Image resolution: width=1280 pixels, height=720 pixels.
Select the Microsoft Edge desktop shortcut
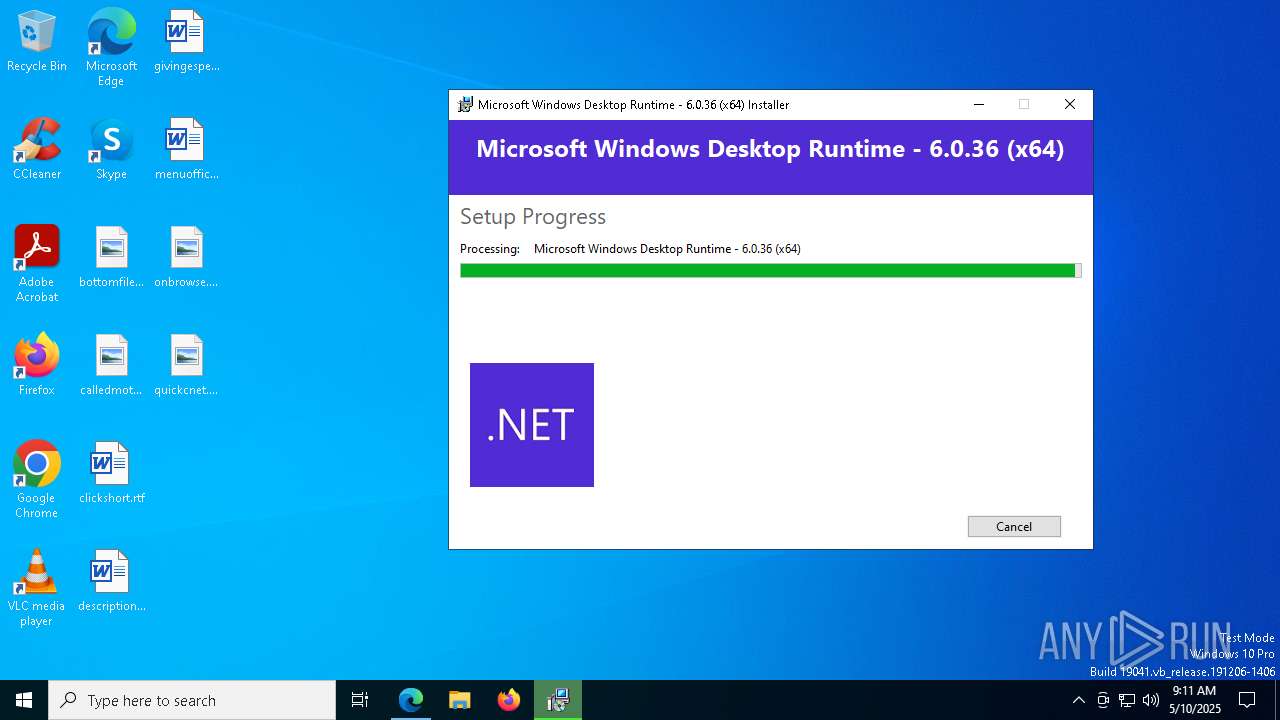111,48
